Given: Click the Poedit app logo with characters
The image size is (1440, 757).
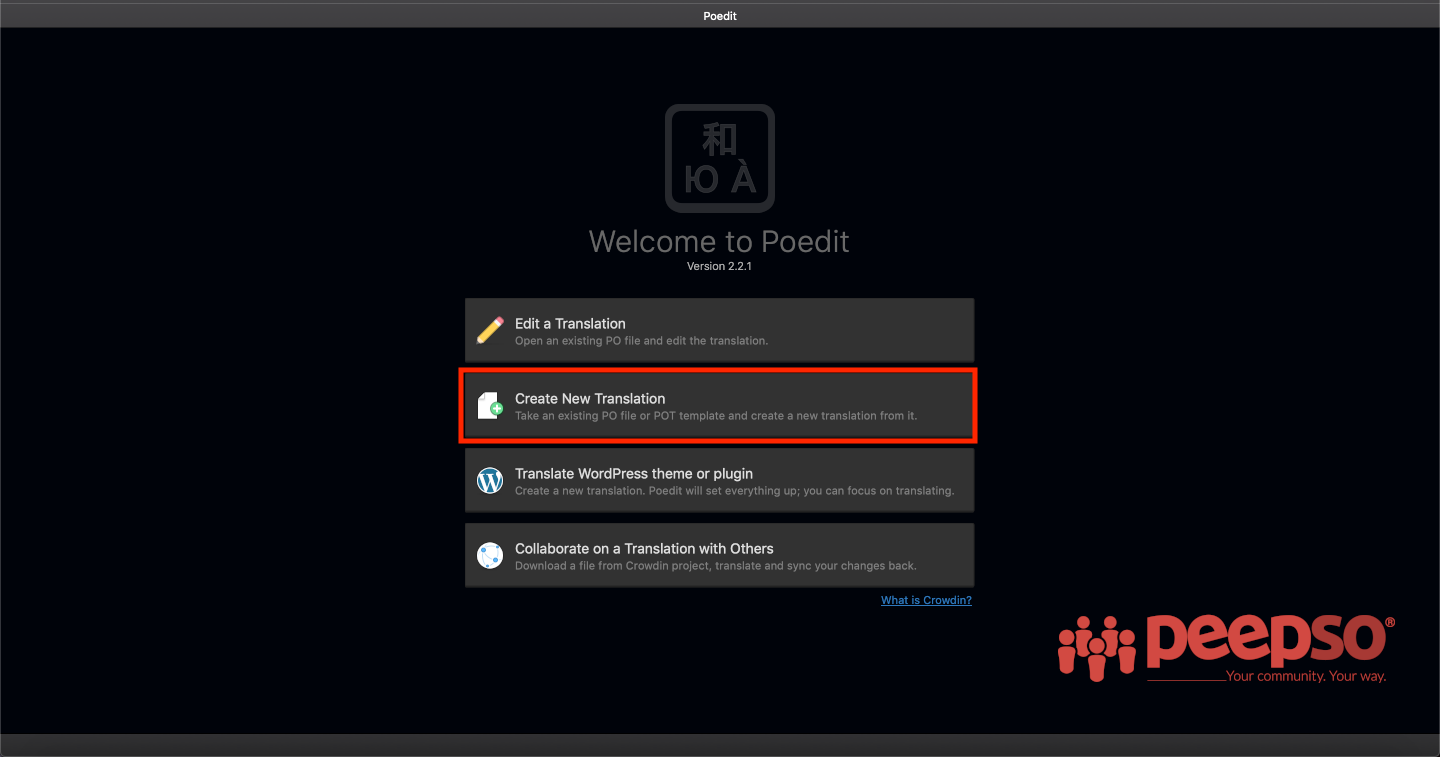Looking at the screenshot, I should (720, 158).
